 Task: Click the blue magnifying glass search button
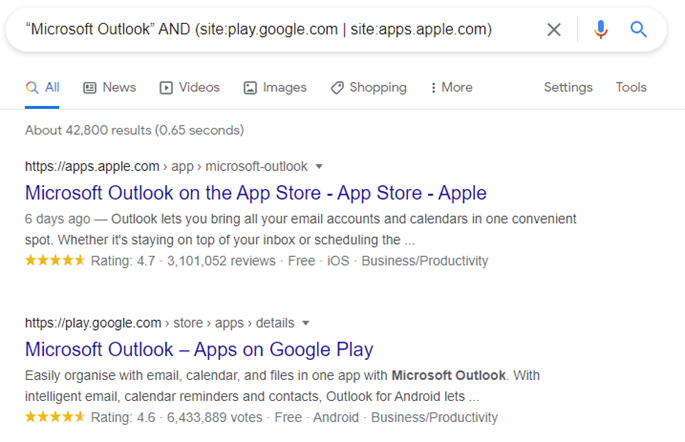click(638, 30)
